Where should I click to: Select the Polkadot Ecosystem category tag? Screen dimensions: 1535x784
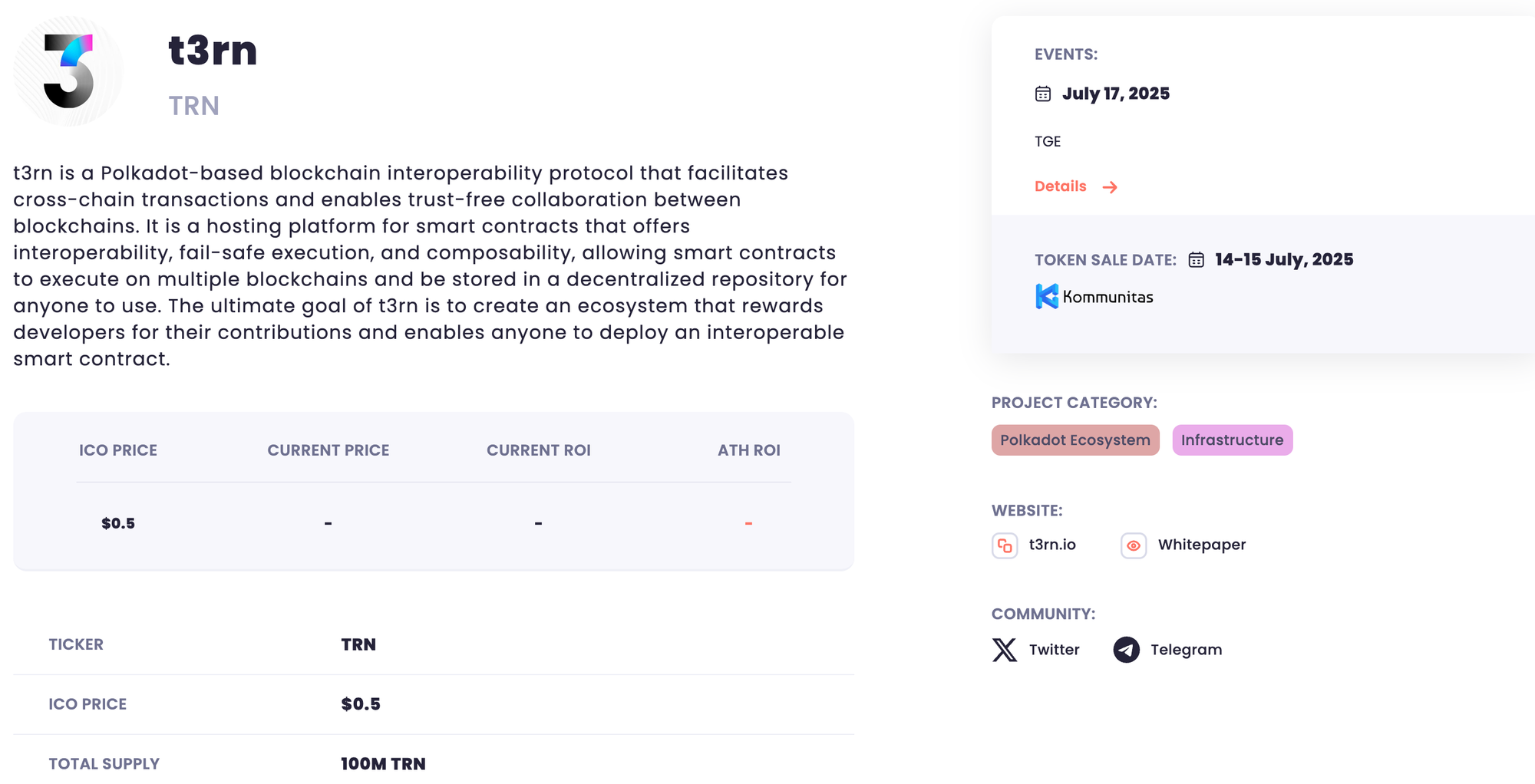[1075, 440]
